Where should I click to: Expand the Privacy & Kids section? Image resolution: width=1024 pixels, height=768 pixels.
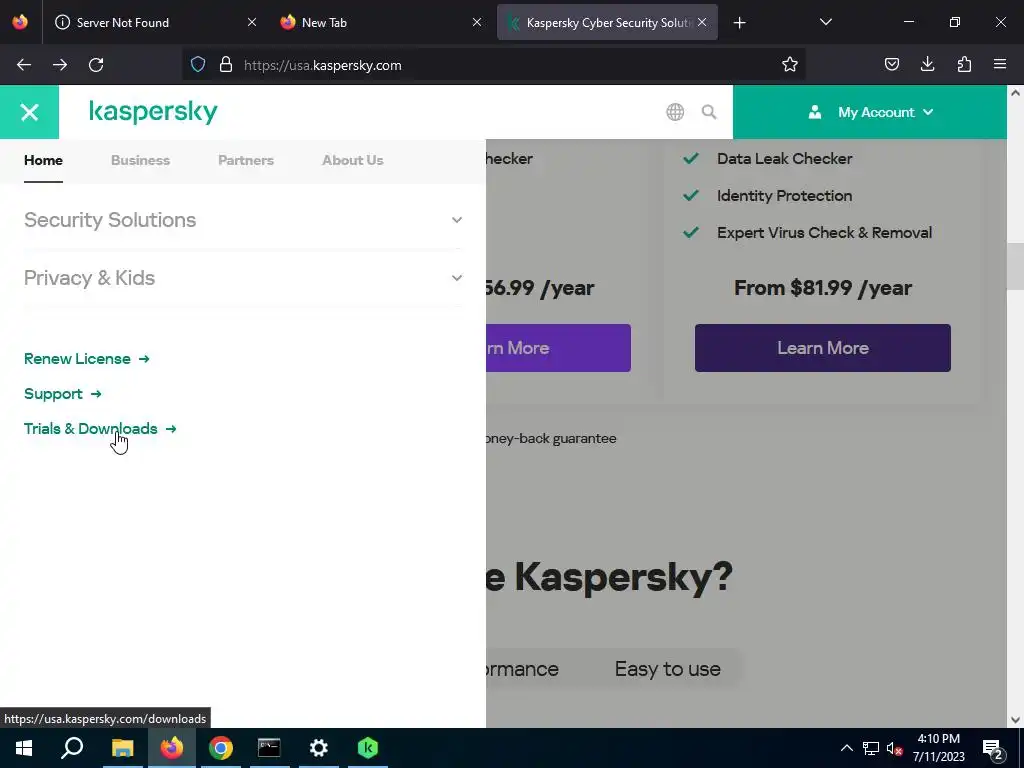[243, 278]
